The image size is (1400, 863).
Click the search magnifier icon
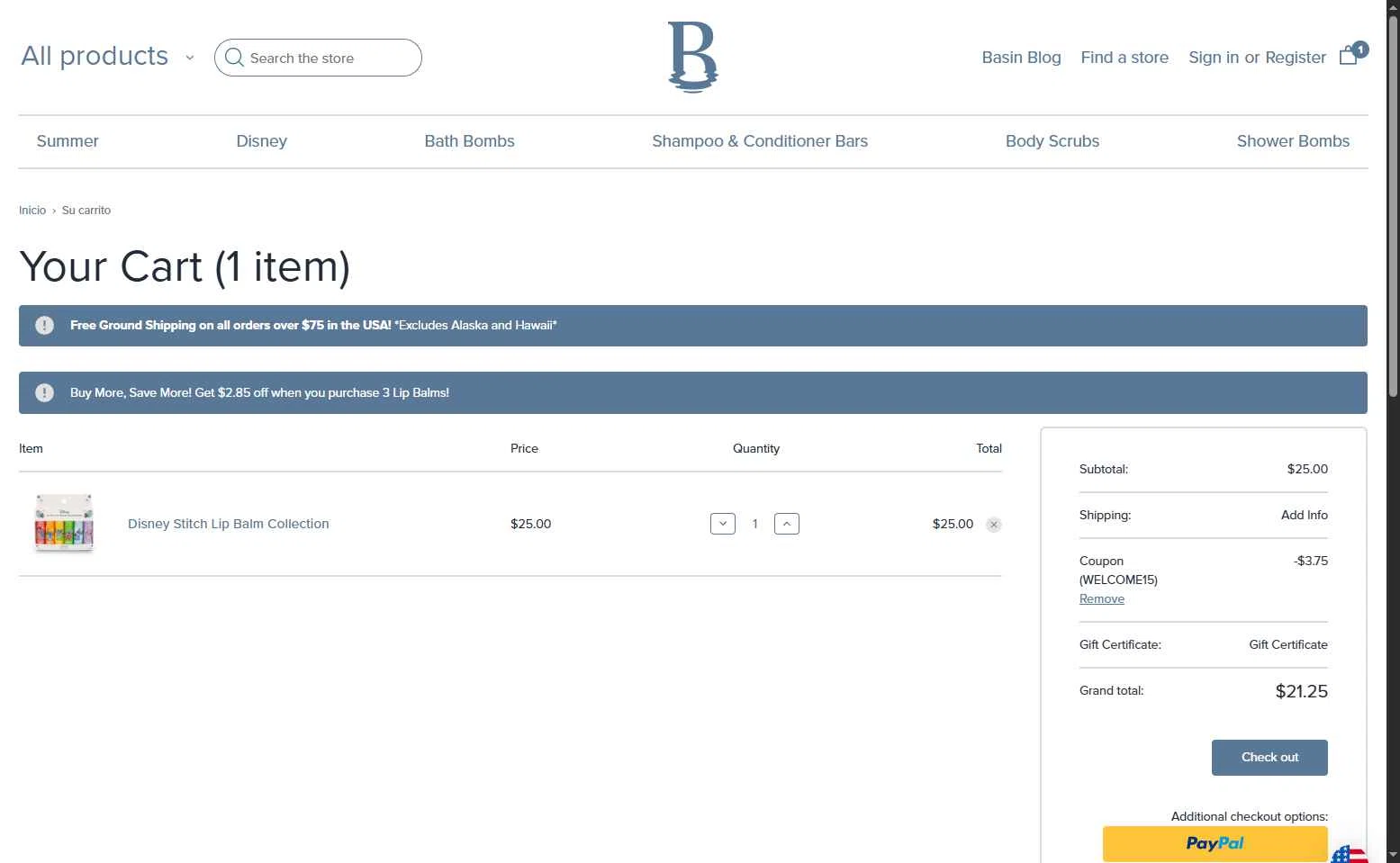[234, 58]
